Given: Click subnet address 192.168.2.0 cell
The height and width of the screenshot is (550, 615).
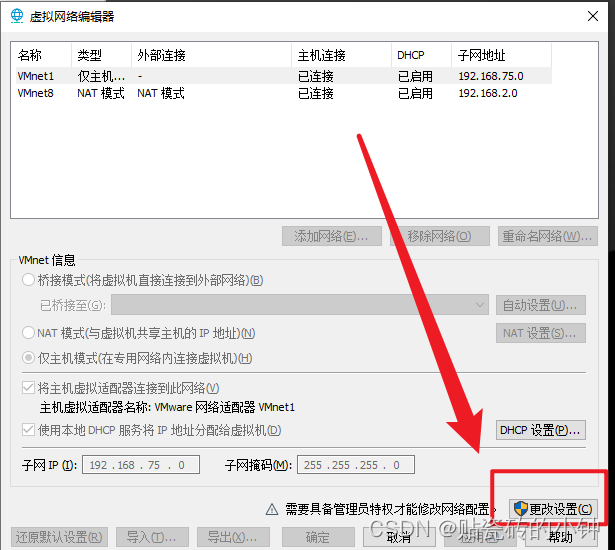Looking at the screenshot, I should point(488,93).
